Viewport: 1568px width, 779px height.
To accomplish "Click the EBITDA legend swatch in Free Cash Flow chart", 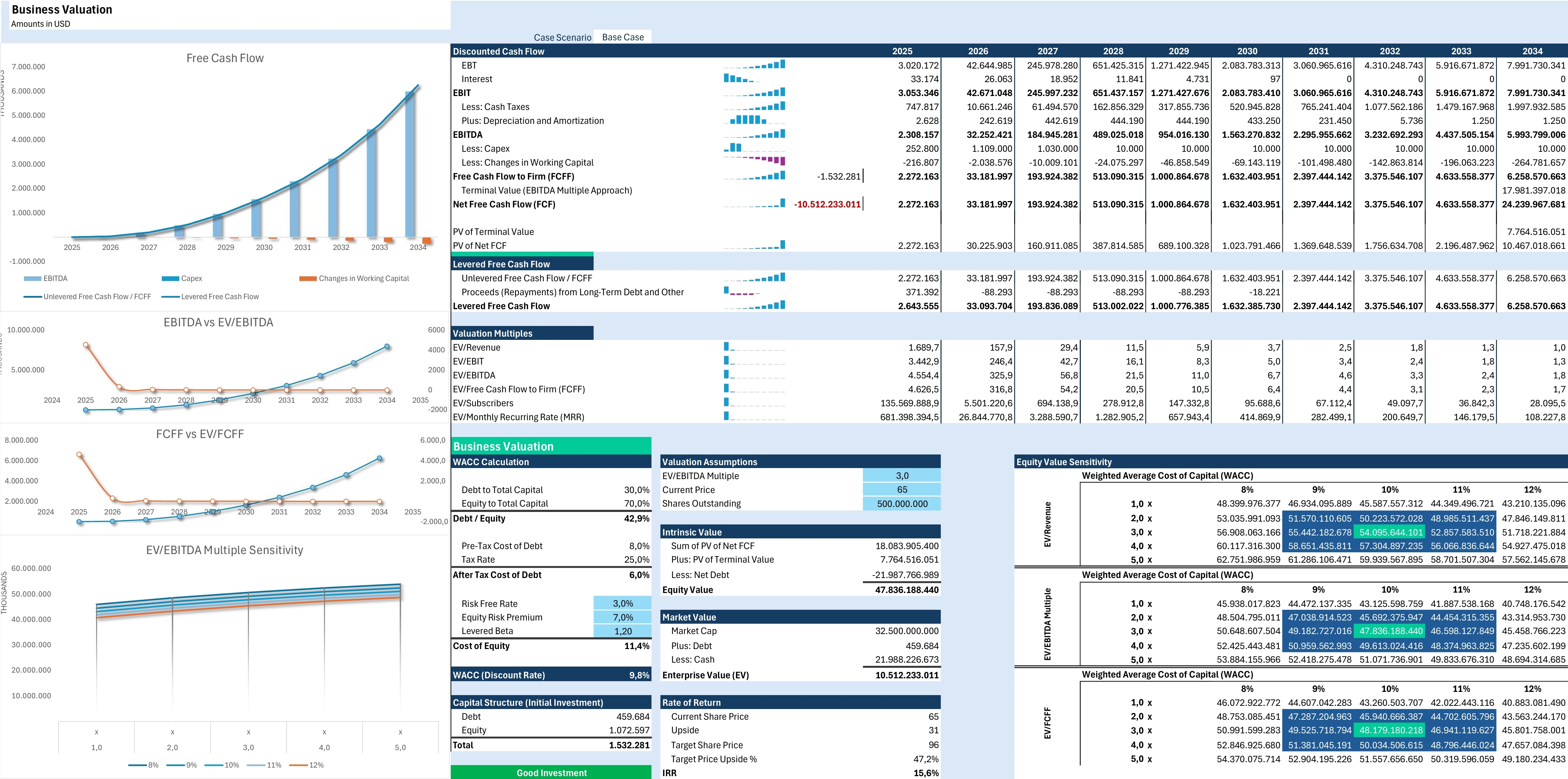I will [32, 279].
